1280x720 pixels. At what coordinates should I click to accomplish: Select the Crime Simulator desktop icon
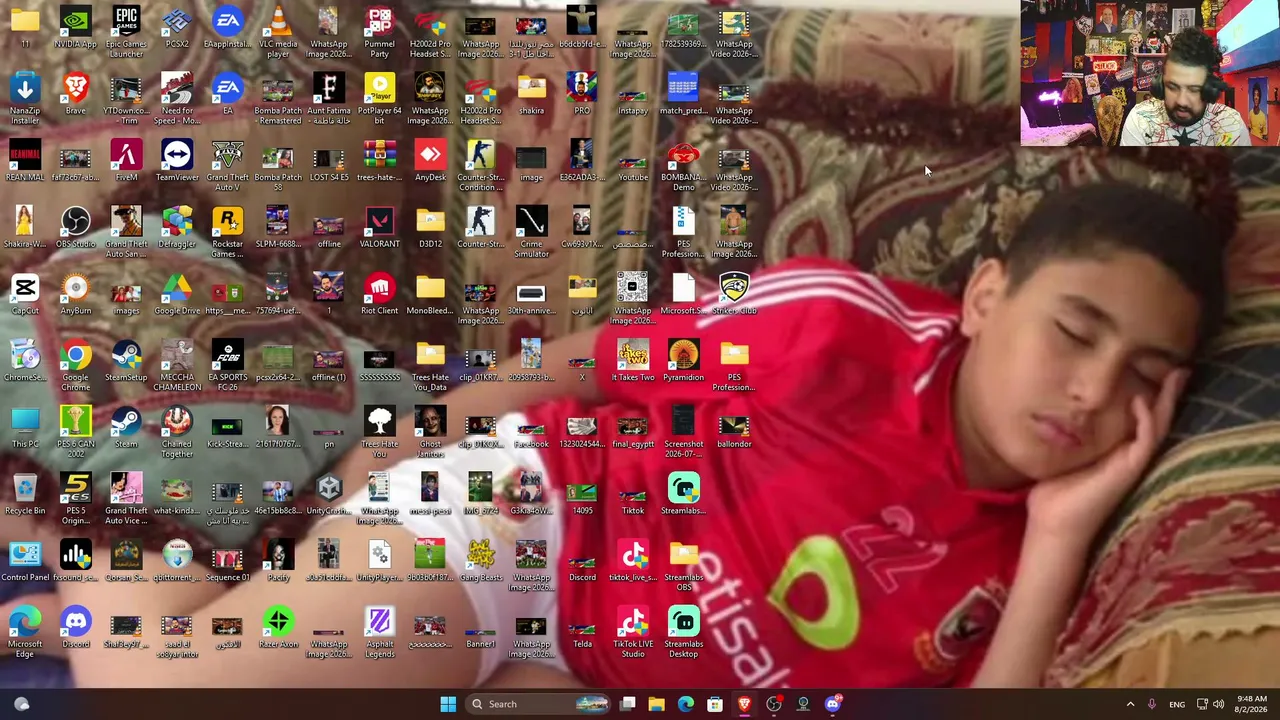[x=531, y=233]
